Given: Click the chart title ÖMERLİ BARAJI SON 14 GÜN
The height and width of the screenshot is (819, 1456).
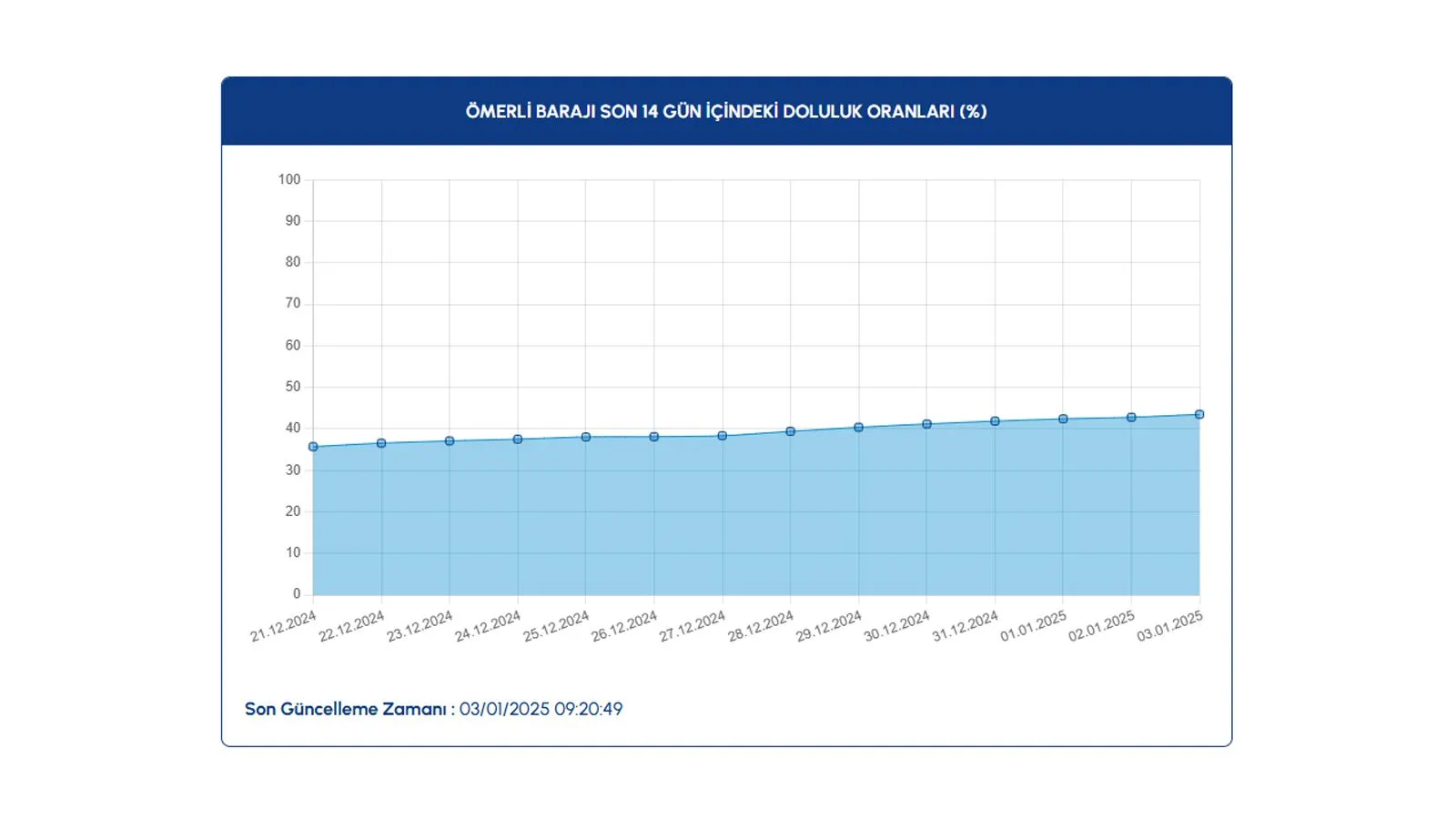Looking at the screenshot, I should click(726, 111).
